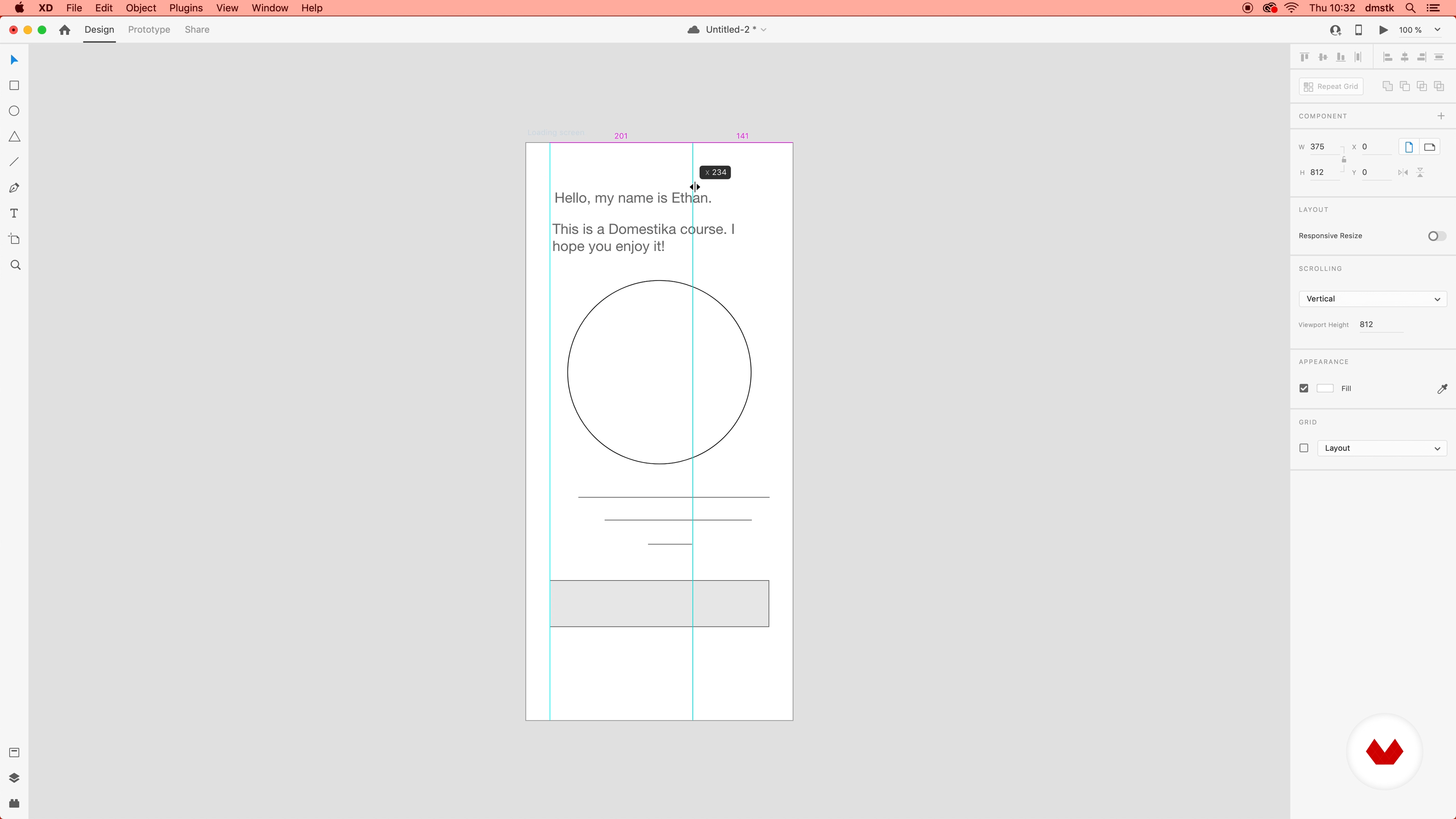Click the align middle vertically icon
The width and height of the screenshot is (1456, 819).
click(x=1323, y=57)
